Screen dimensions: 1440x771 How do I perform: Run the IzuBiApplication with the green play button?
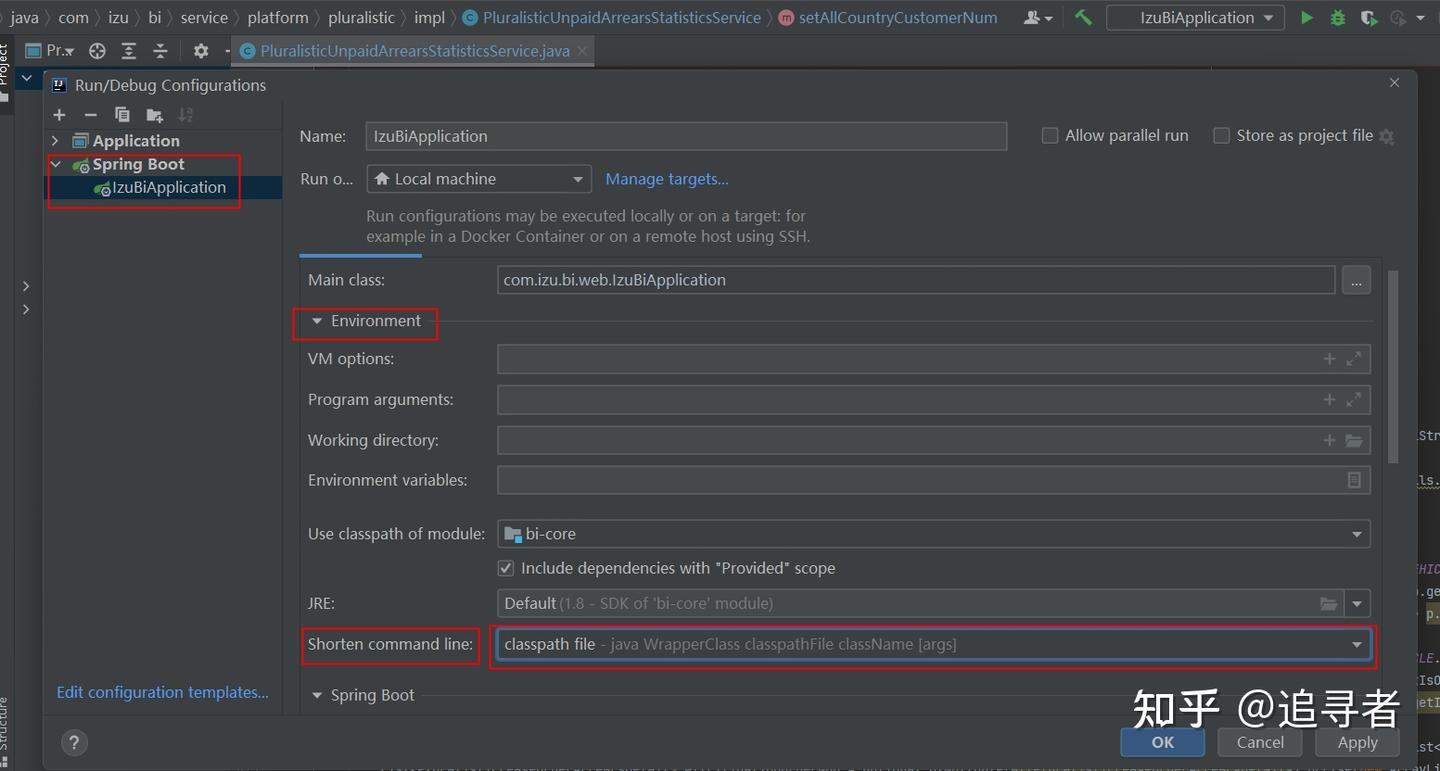1307,17
